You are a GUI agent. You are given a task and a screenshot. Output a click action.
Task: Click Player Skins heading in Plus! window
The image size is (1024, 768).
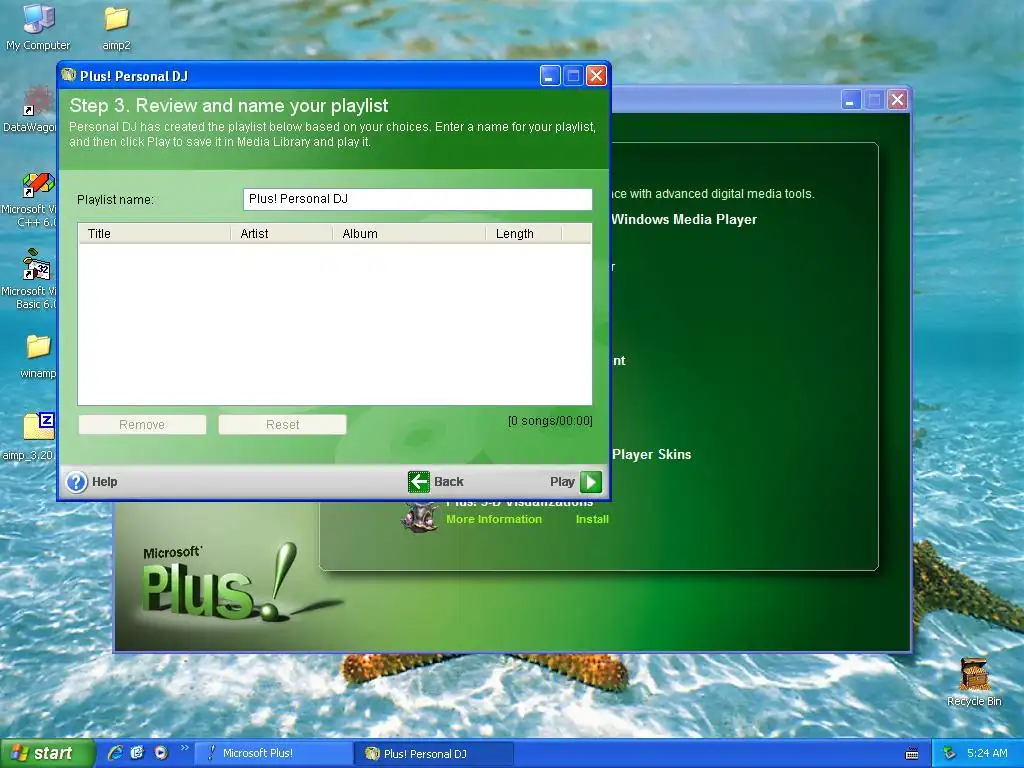(652, 455)
